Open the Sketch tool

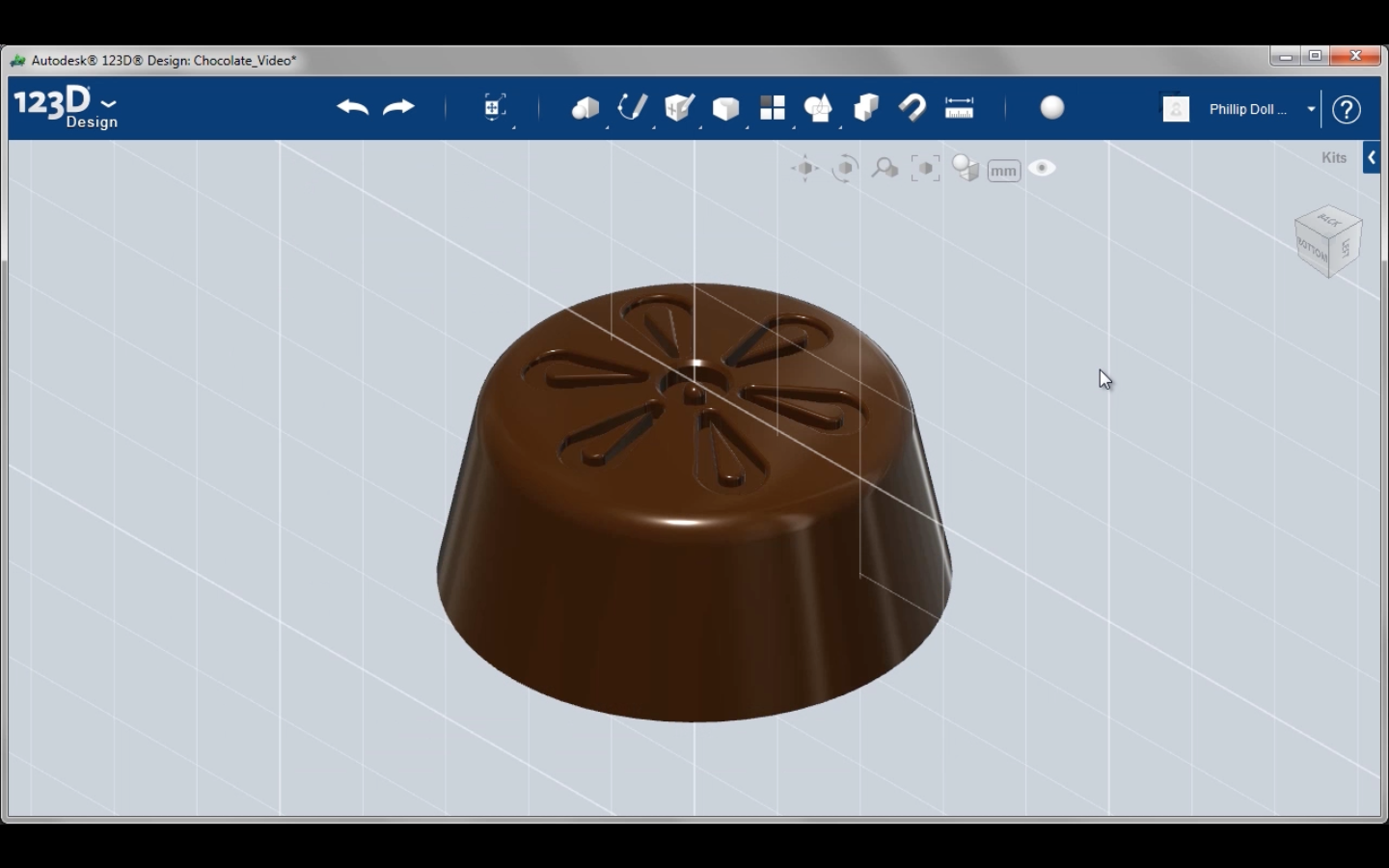(x=632, y=108)
